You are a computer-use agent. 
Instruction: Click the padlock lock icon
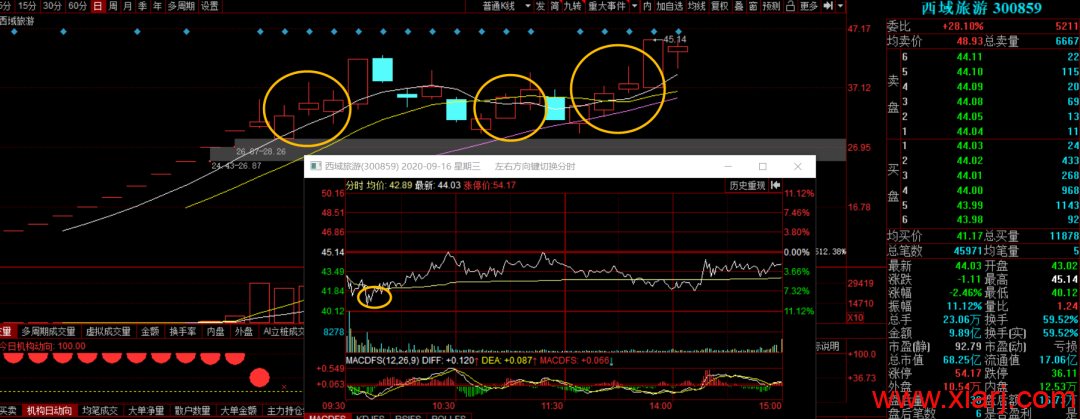click(x=789, y=6)
